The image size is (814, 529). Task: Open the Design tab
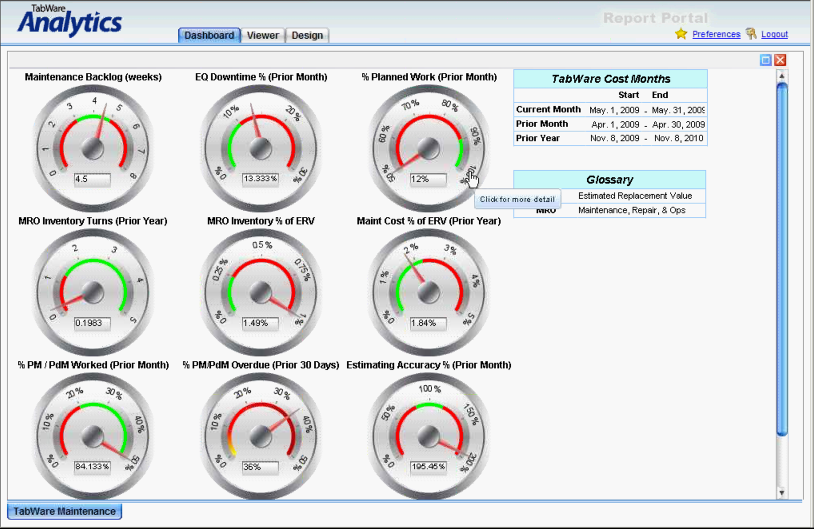coord(307,35)
